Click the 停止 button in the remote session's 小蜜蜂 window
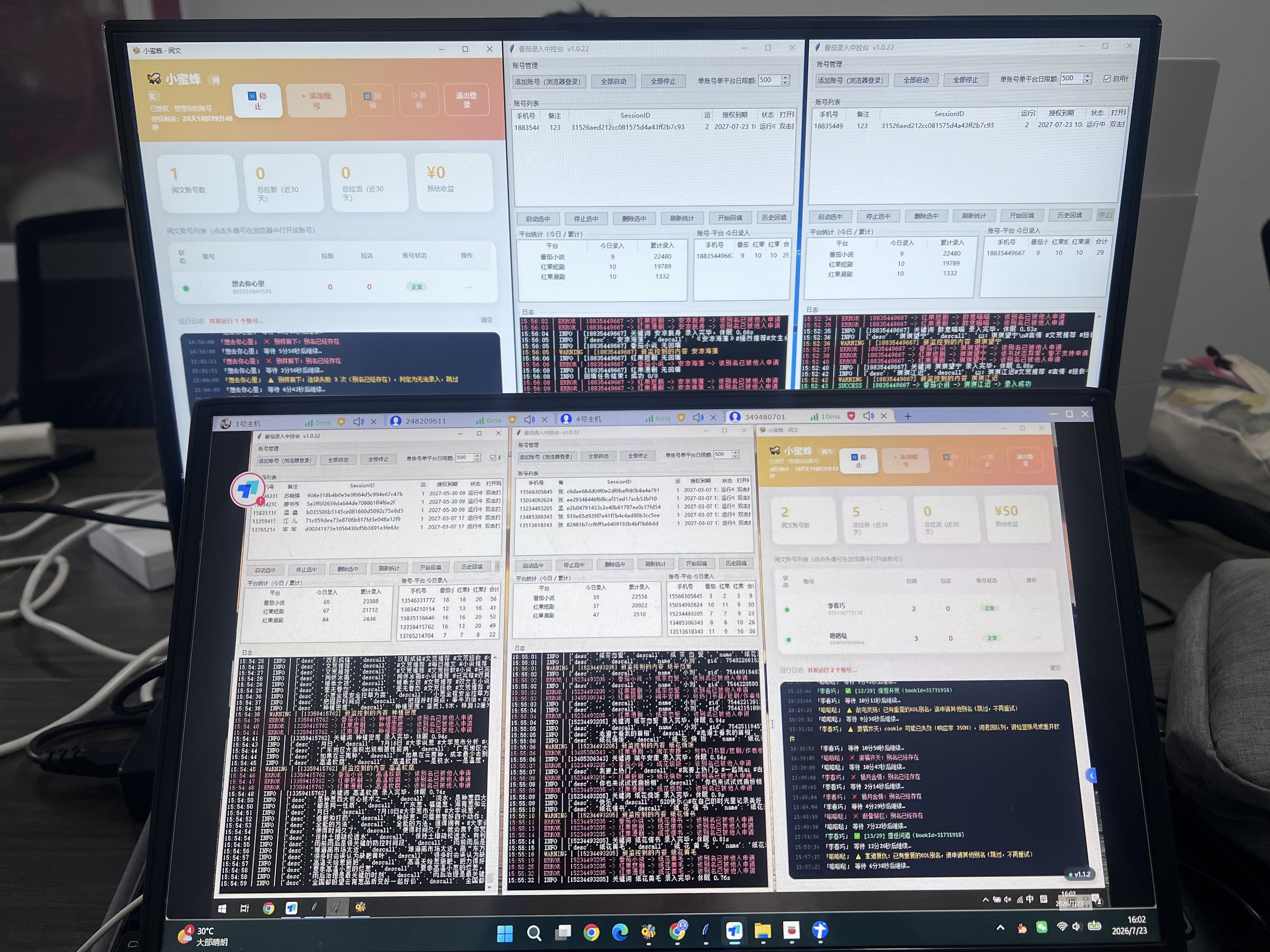1270x952 pixels. (x=858, y=461)
